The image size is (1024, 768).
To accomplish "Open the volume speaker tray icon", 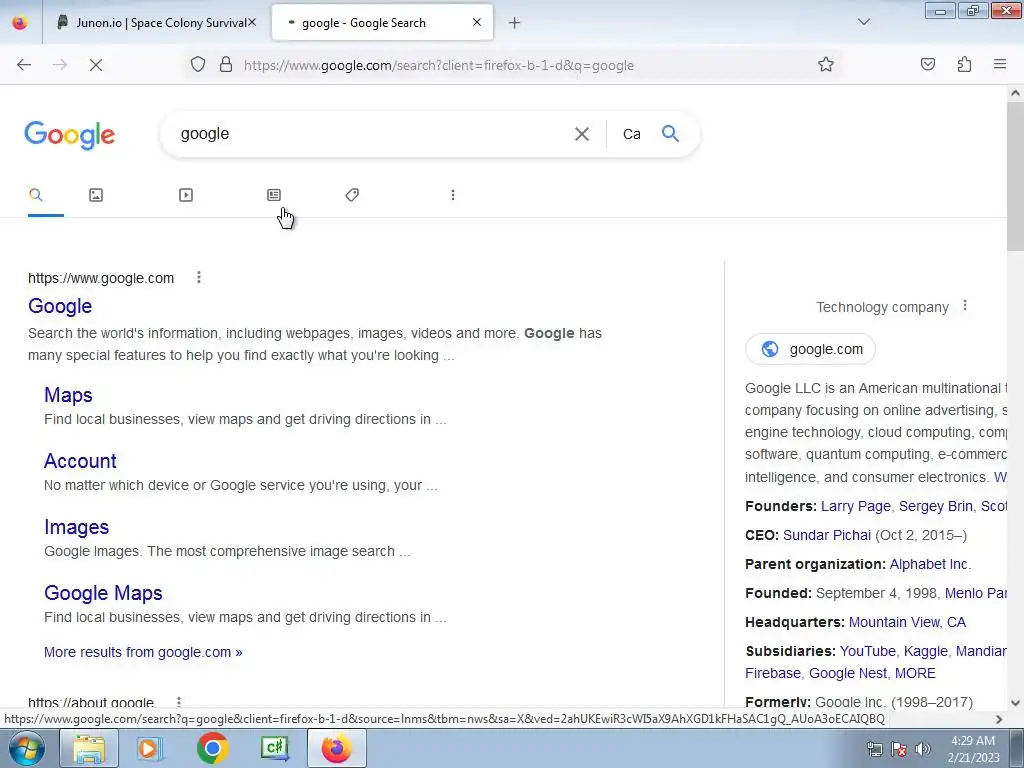I will (923, 749).
